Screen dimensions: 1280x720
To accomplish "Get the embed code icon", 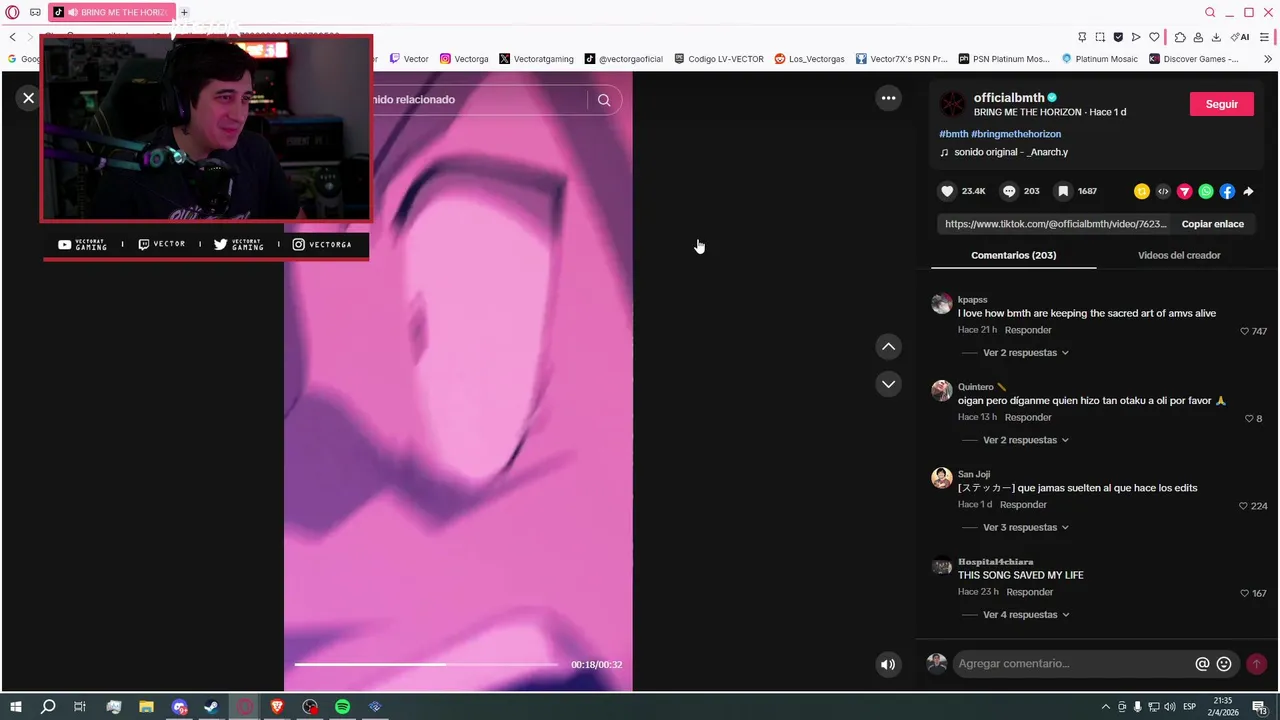I will [1163, 191].
